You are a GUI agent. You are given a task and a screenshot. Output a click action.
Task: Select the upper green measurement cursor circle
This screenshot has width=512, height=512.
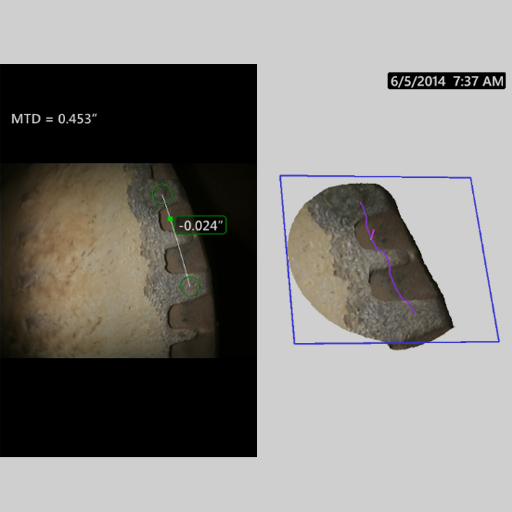(163, 194)
